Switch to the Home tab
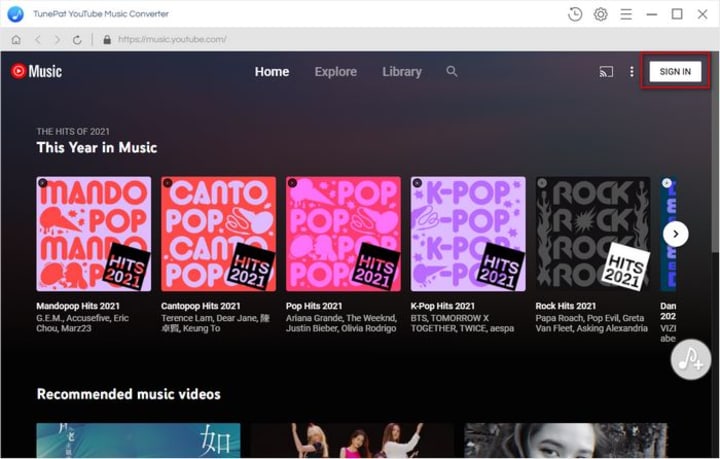Screen dimensions: 720x459 coord(272,72)
